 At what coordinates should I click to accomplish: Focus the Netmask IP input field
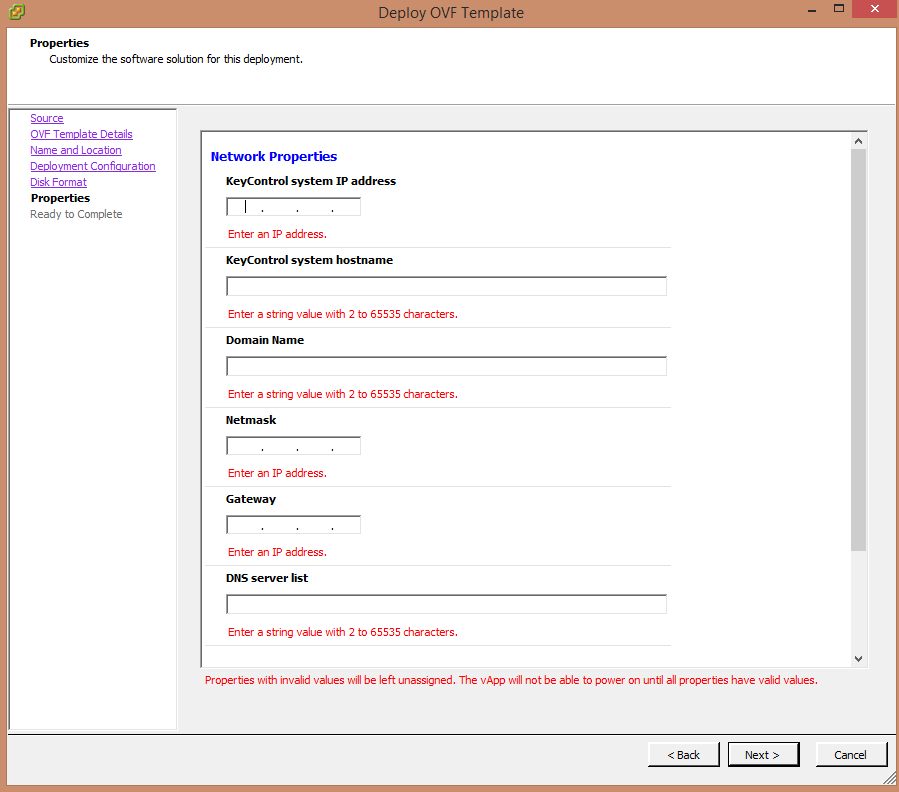[x=294, y=446]
